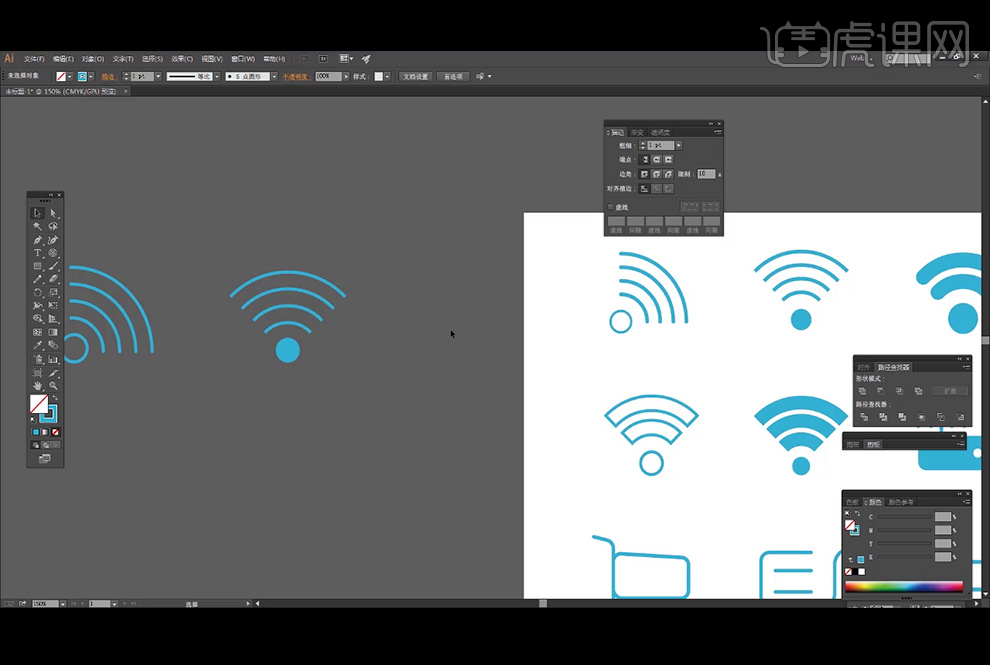Open the 文件(F) menu
The image size is (990, 665).
coord(34,59)
